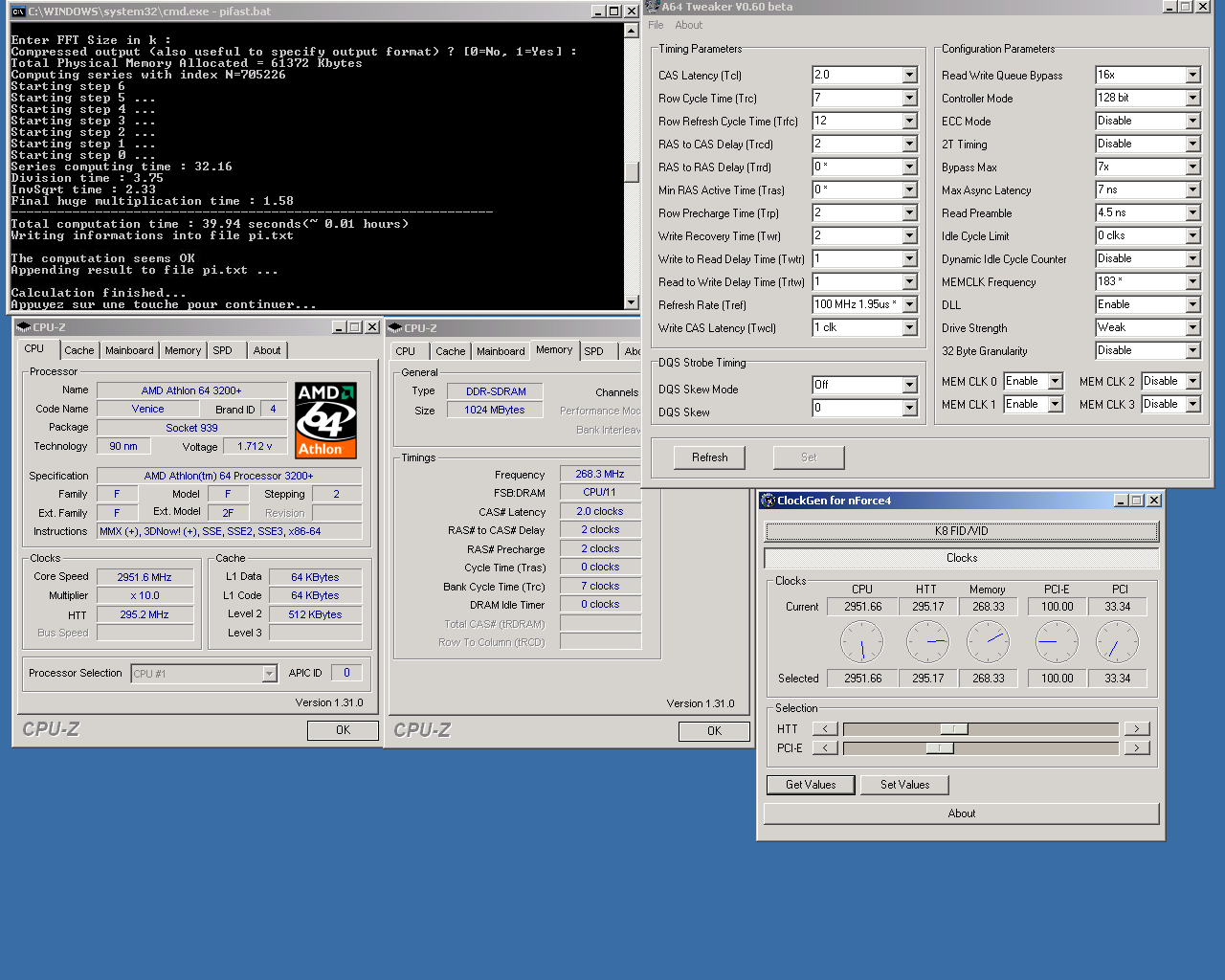The image size is (1225, 980).
Task: Click the Package value Socket 939
Action: coord(191,428)
